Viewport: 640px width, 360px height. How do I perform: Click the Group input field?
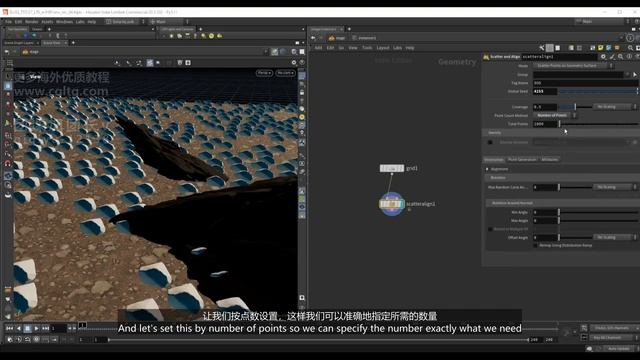(x=578, y=75)
